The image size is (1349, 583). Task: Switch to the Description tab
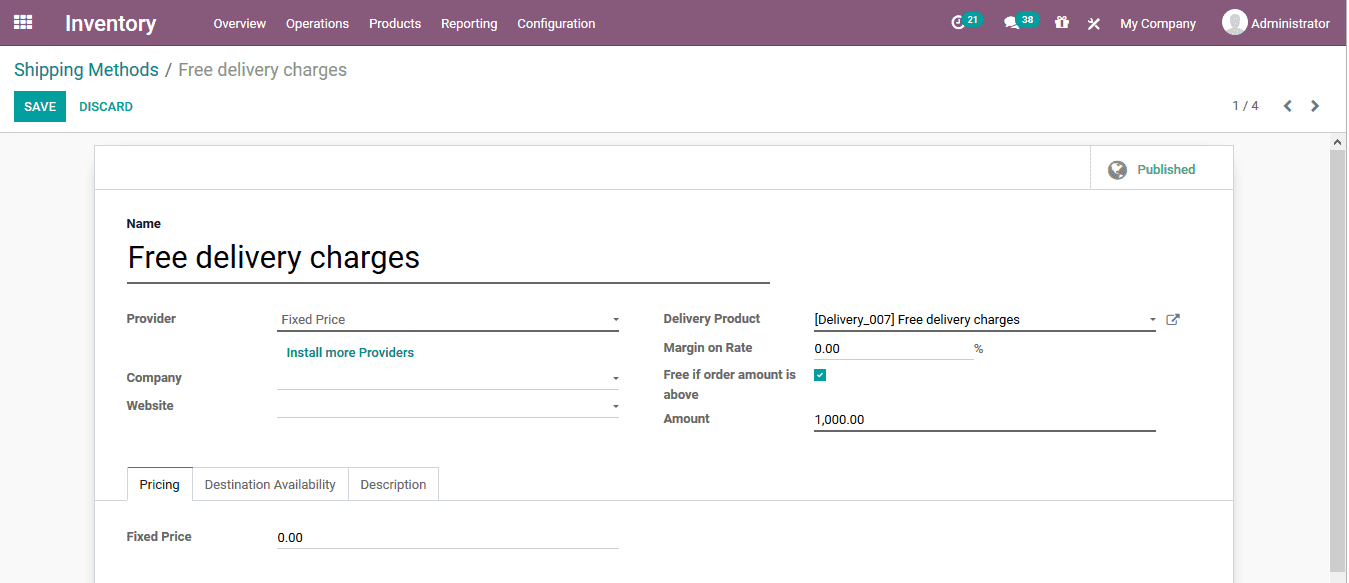[x=393, y=484]
